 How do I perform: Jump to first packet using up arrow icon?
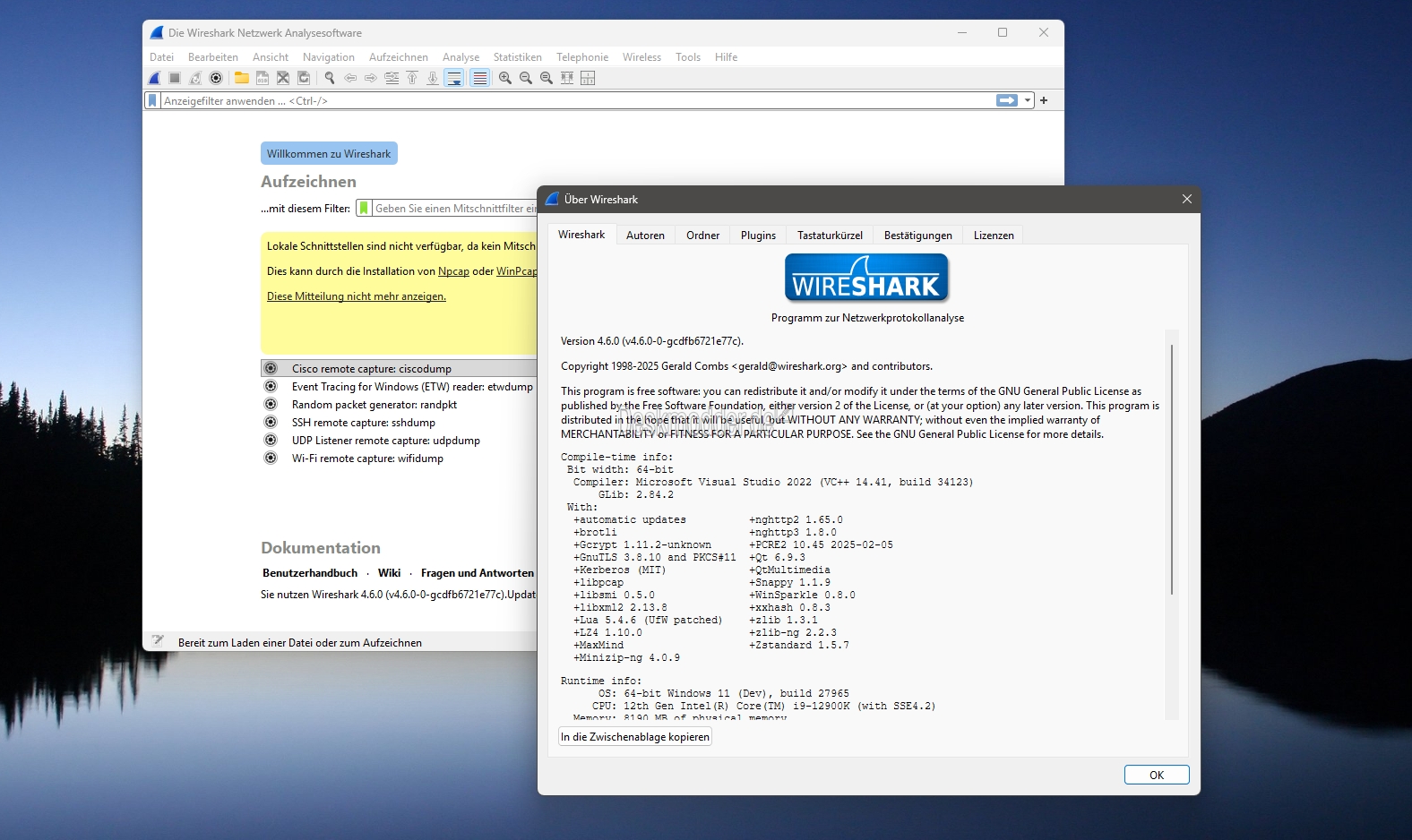pyautogui.click(x=412, y=78)
